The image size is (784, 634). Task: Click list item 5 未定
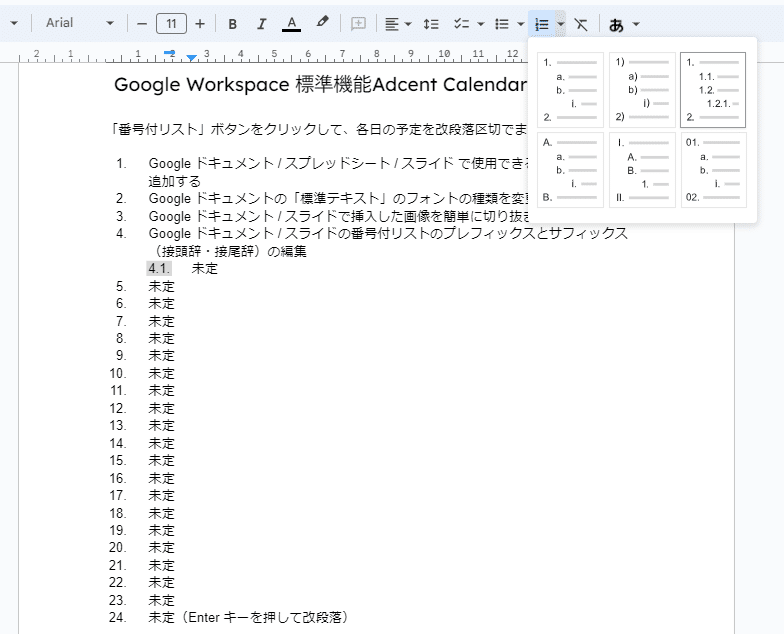click(161, 286)
